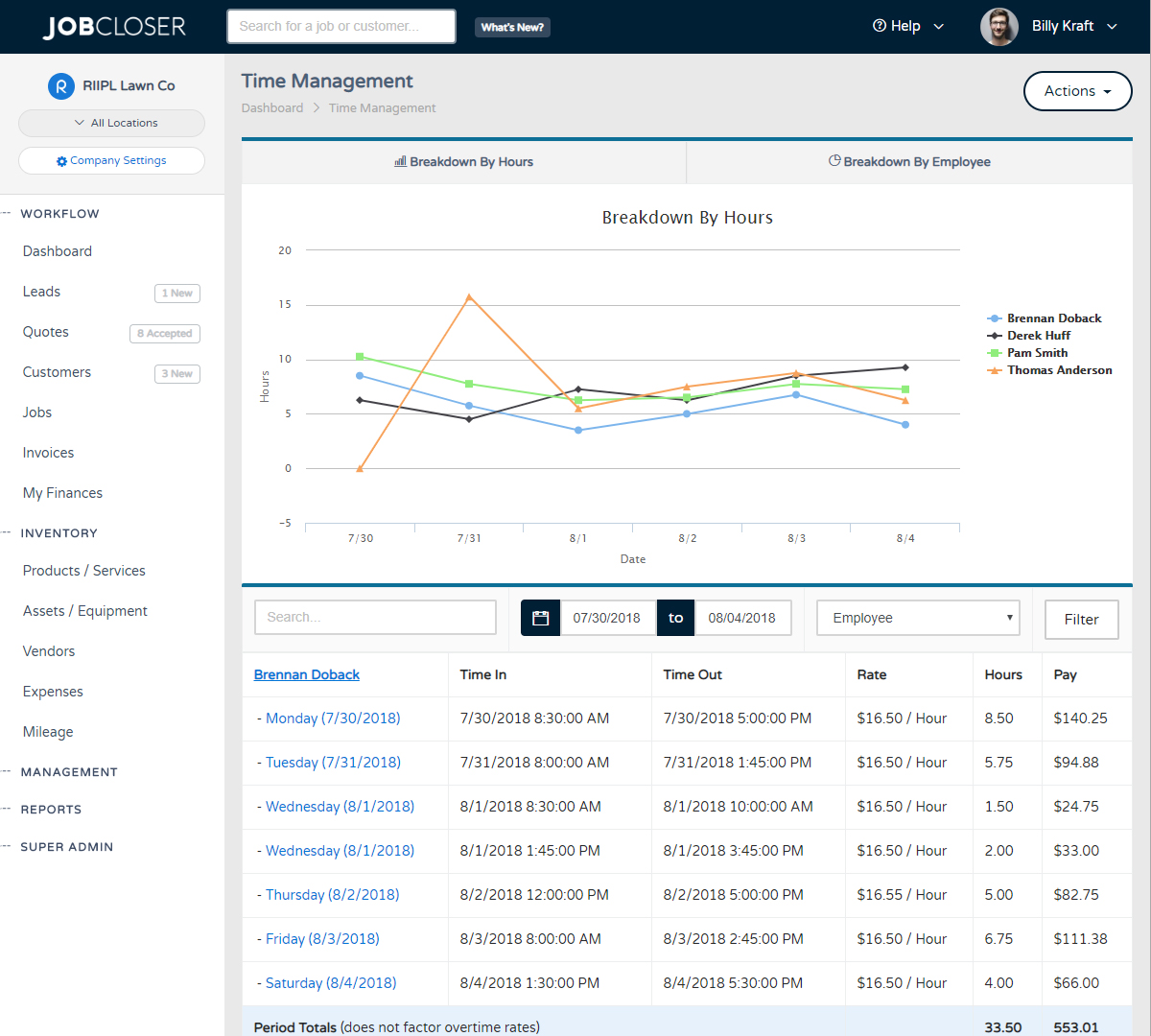Select the RIIPL Lawn Co company avatar icon
Image resolution: width=1151 pixels, height=1036 pixels.
(x=59, y=85)
